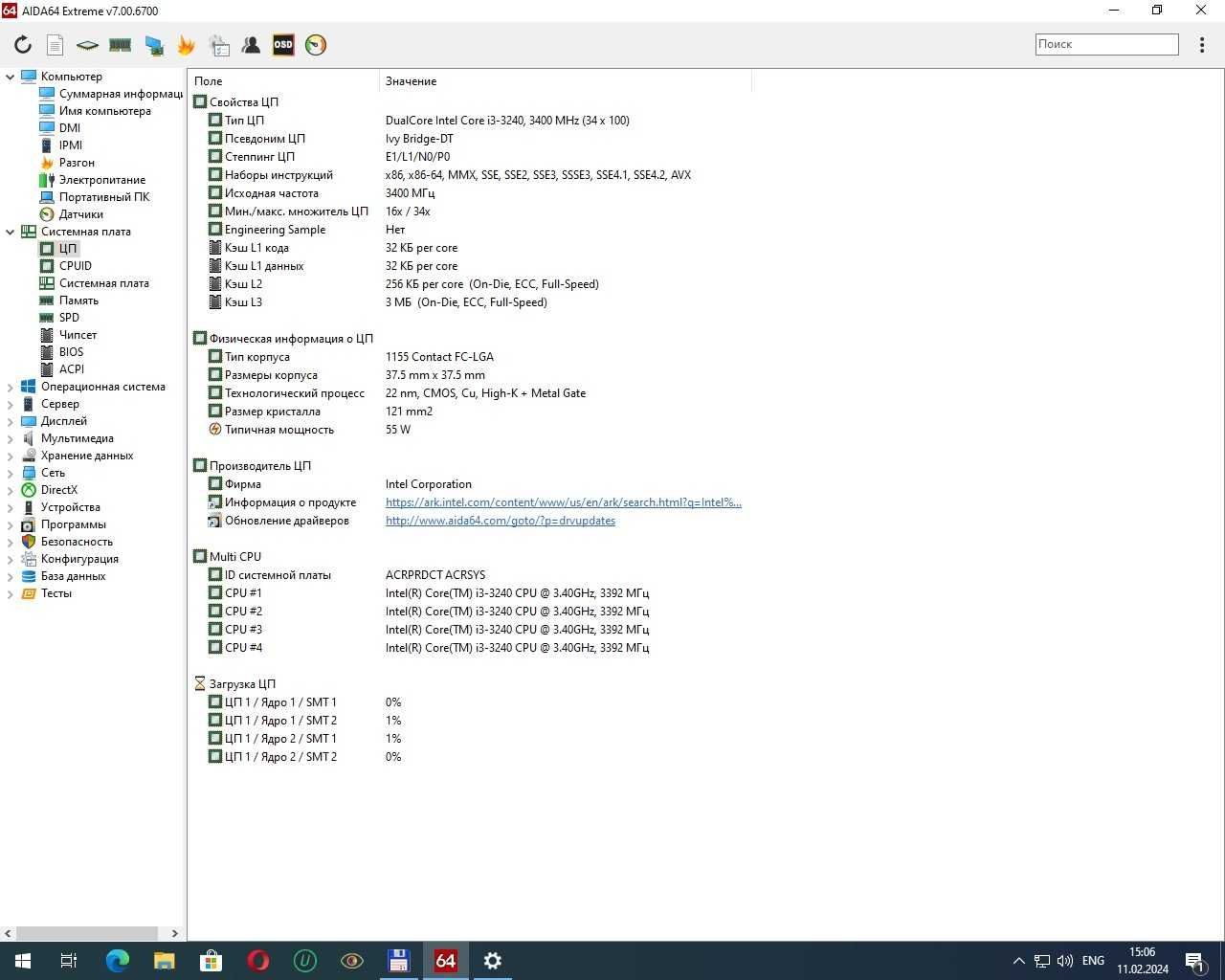Select the Безопасность tree item
The image size is (1225, 980).
77,542
